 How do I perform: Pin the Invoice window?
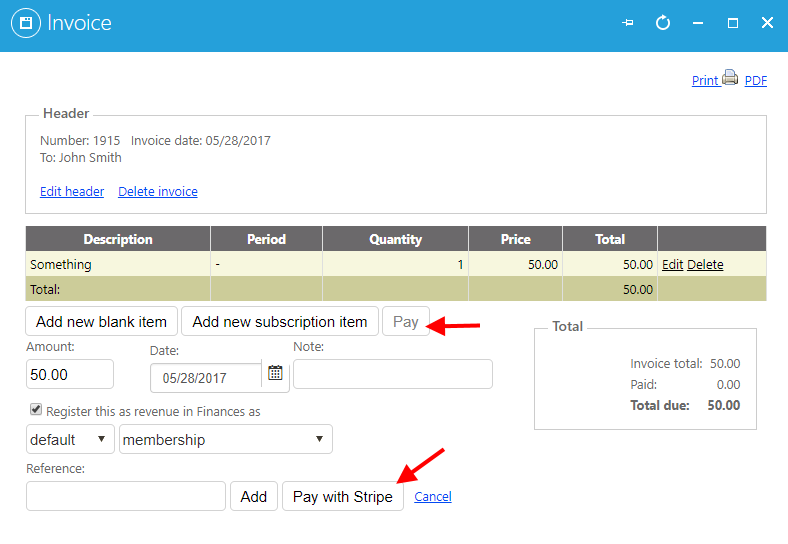tap(628, 23)
